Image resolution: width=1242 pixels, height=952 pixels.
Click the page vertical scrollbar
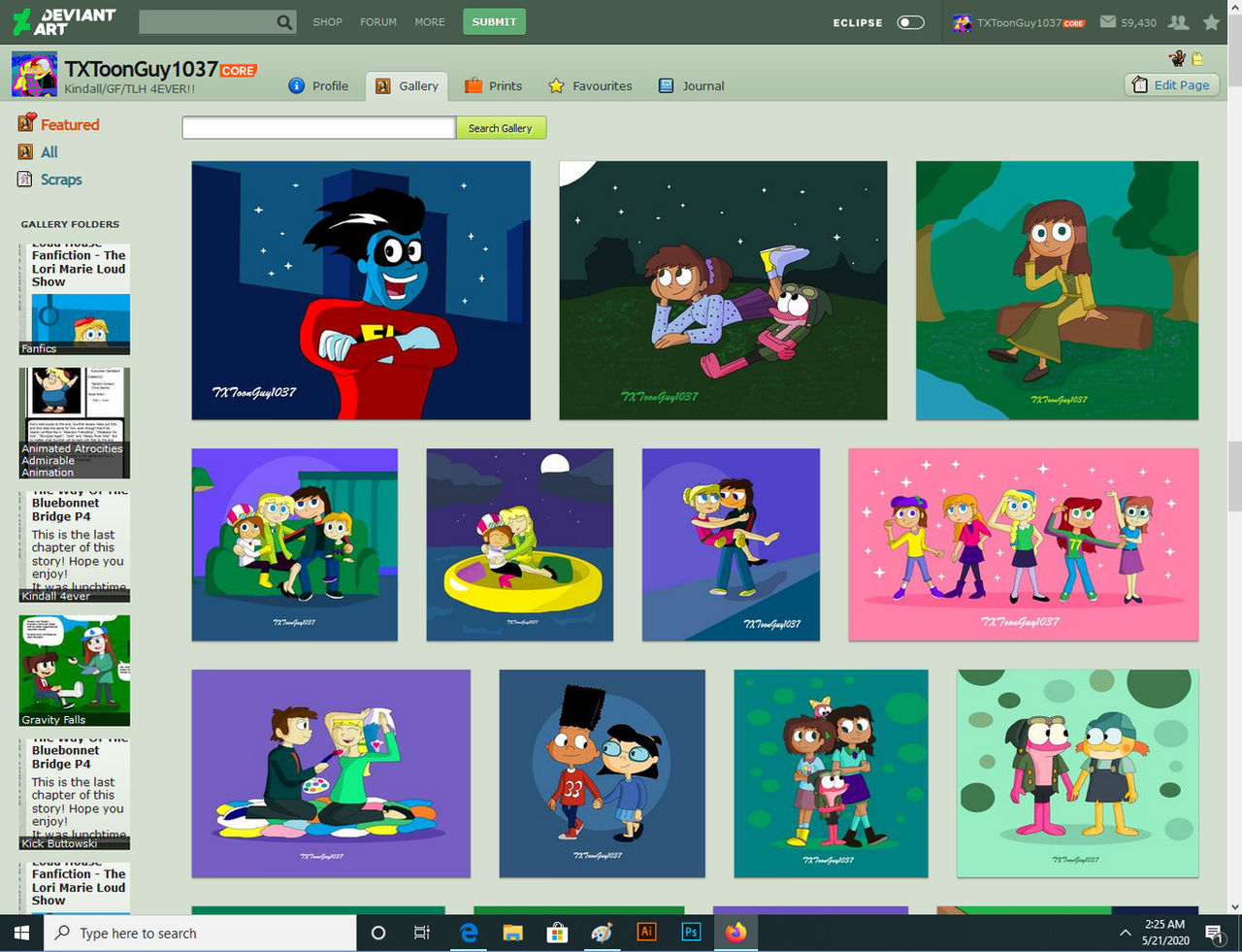[x=1234, y=456]
